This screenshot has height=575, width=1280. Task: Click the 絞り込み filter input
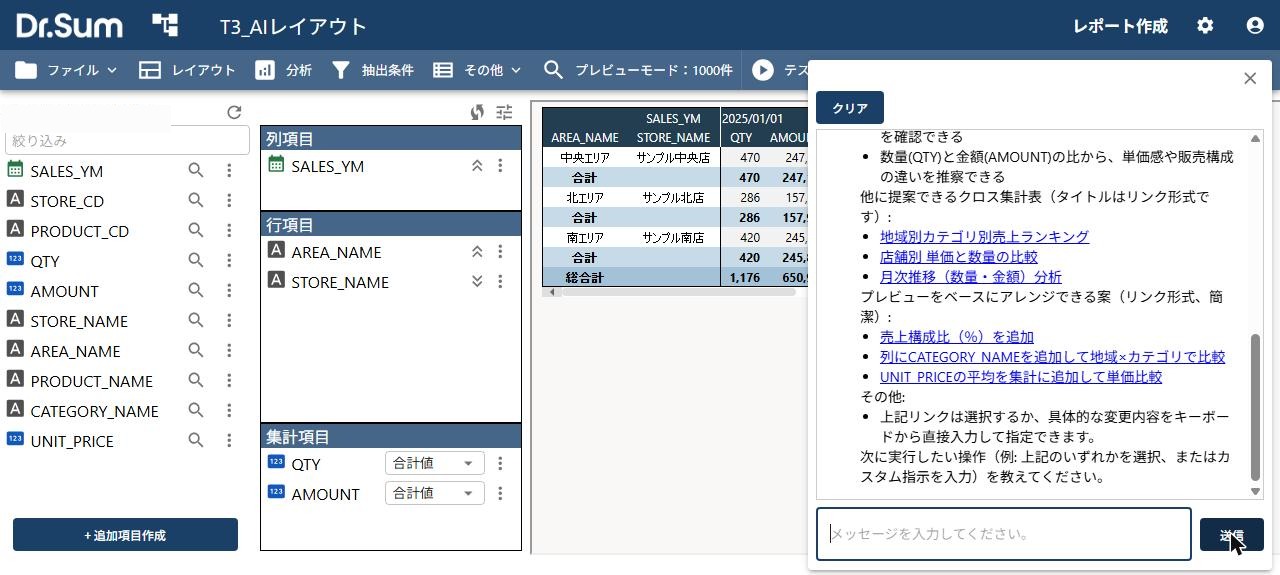tap(127, 141)
